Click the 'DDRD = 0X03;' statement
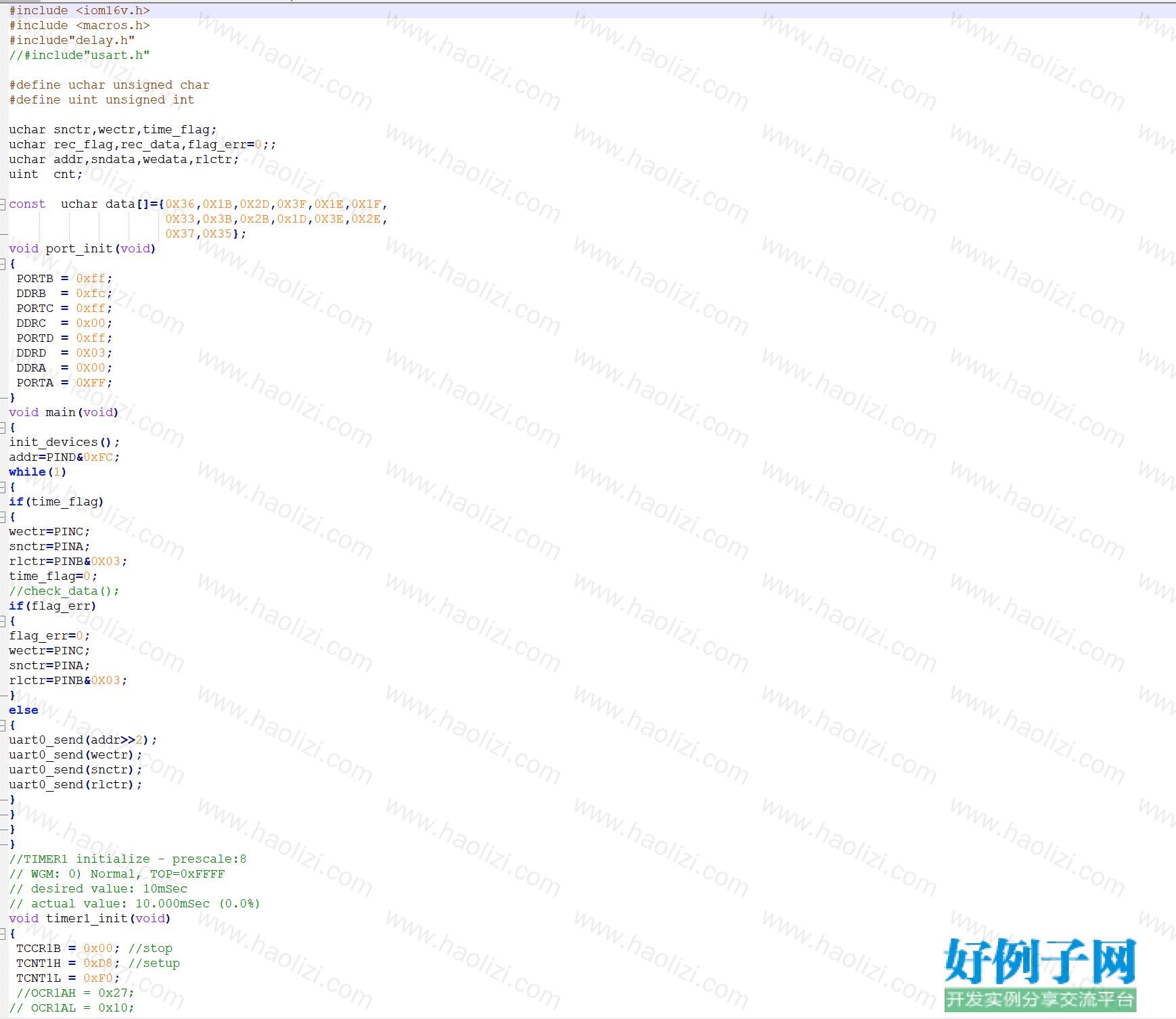 (x=64, y=353)
